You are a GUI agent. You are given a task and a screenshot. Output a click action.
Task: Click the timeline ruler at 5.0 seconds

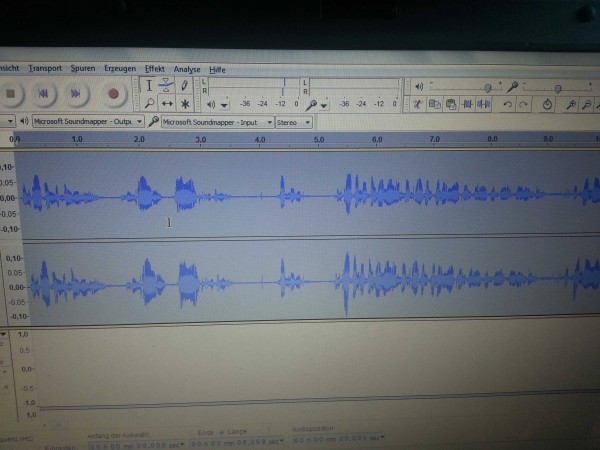pos(319,140)
